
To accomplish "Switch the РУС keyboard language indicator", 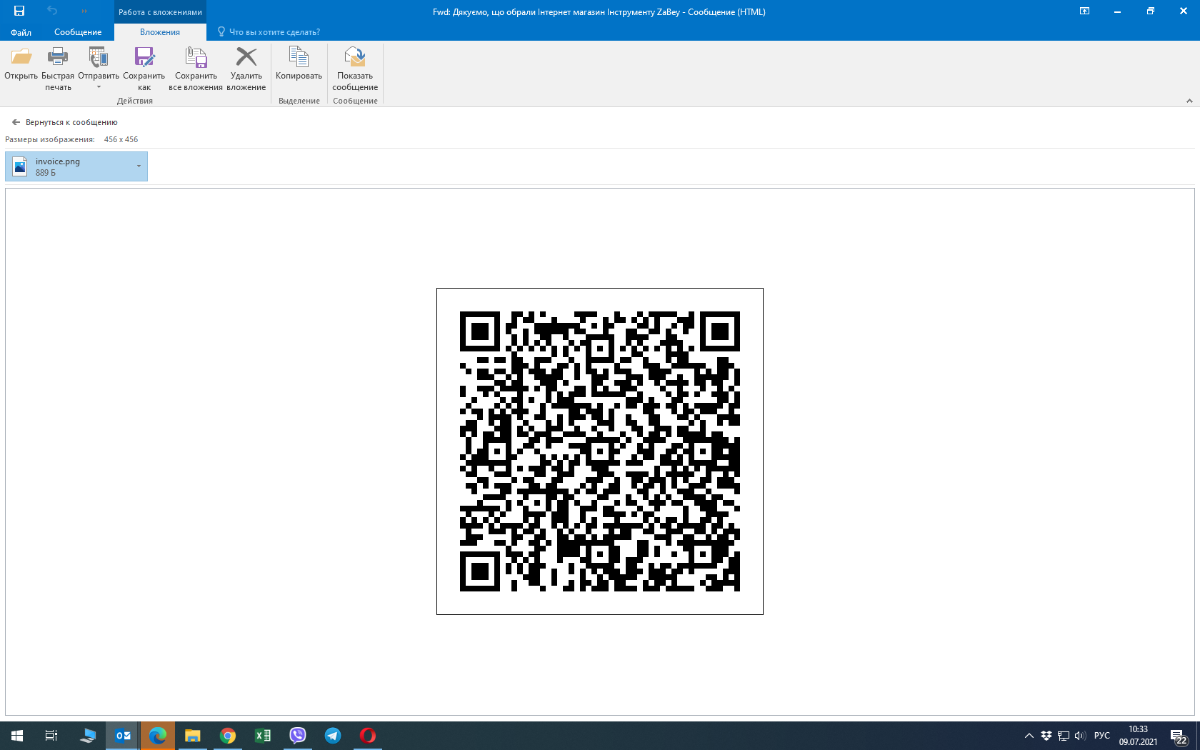I will 1102,735.
